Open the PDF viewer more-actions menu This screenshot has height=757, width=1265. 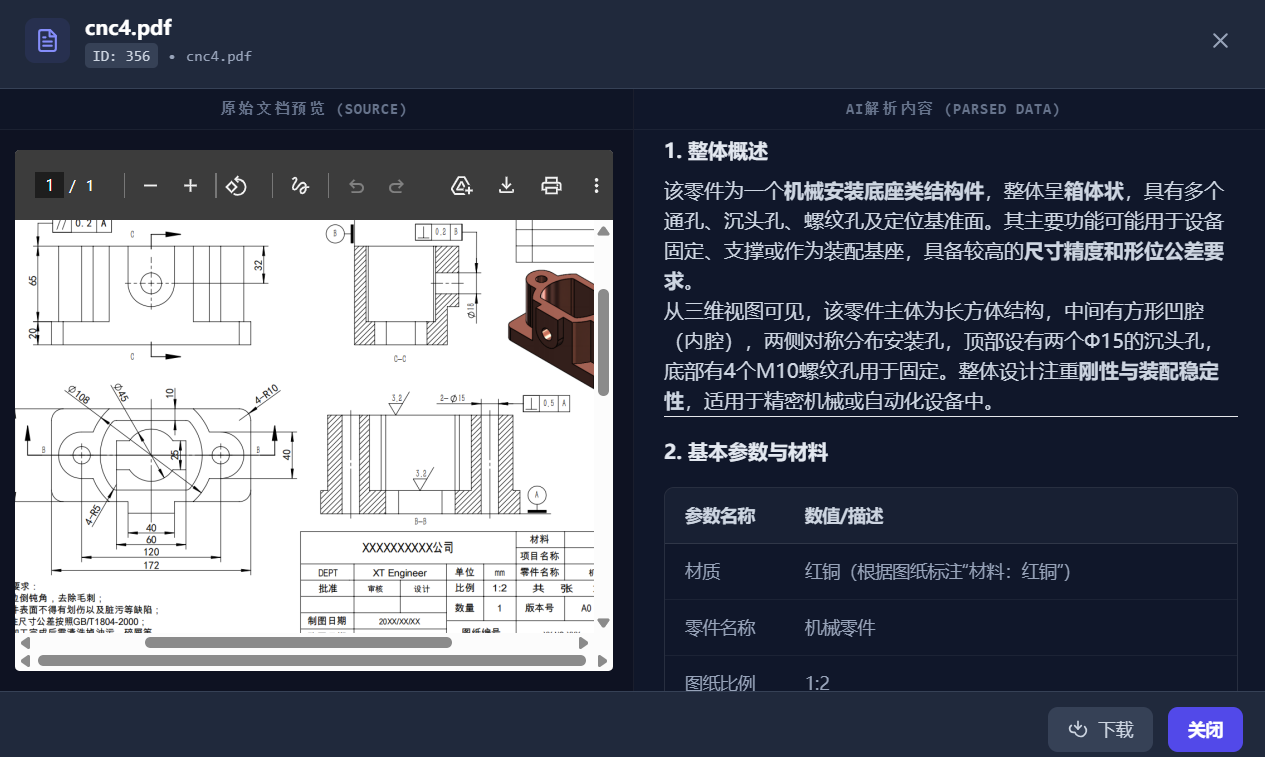[x=596, y=186]
